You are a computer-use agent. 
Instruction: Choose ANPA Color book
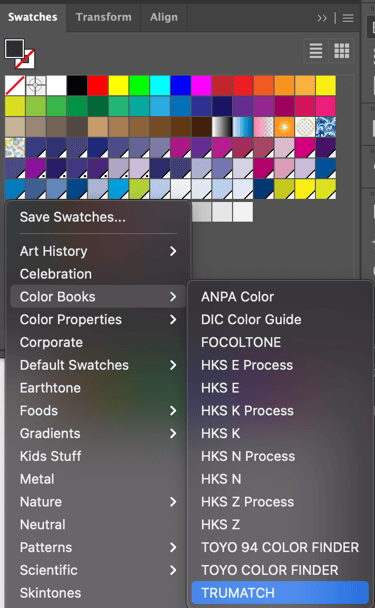point(280,297)
